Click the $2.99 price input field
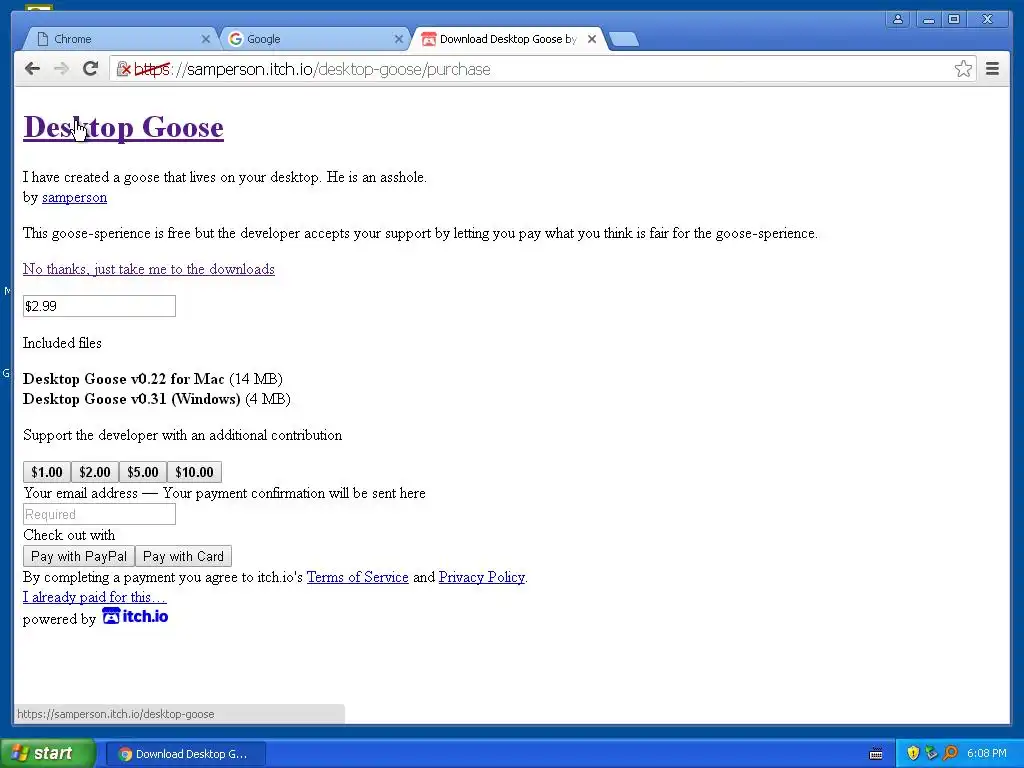This screenshot has width=1024, height=768. click(x=99, y=306)
